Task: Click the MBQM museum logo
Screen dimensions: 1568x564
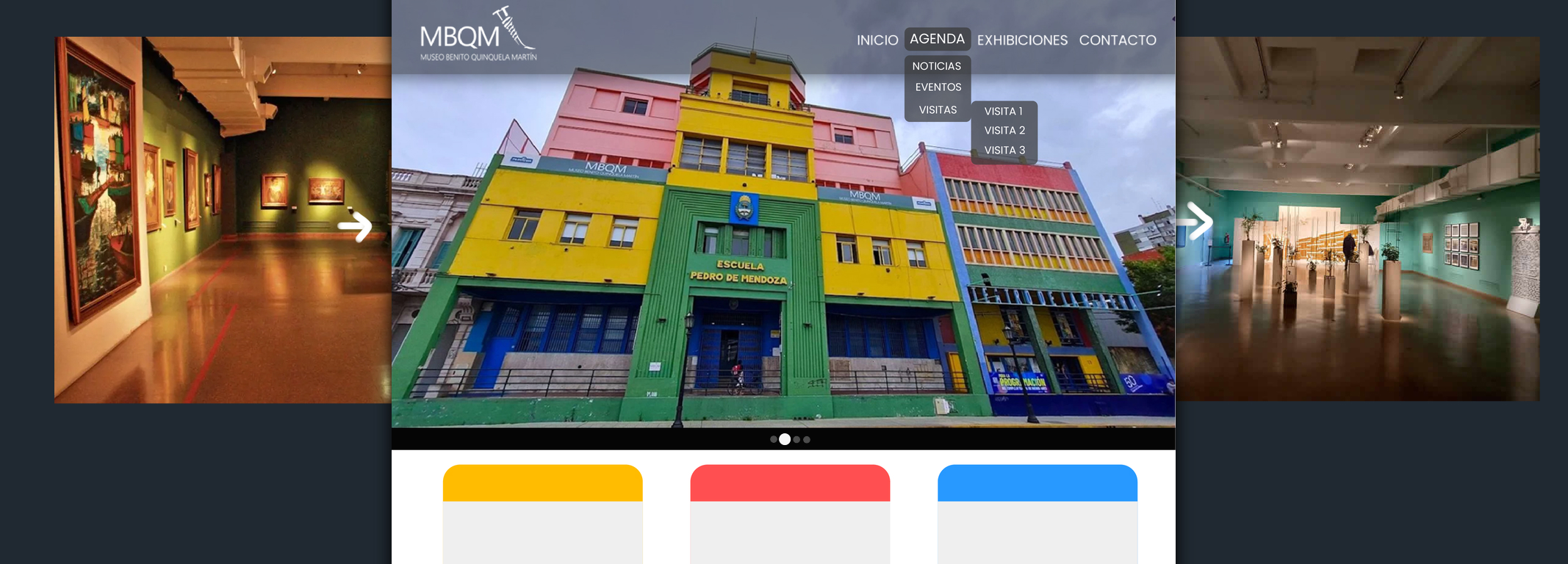Action: pos(478,35)
